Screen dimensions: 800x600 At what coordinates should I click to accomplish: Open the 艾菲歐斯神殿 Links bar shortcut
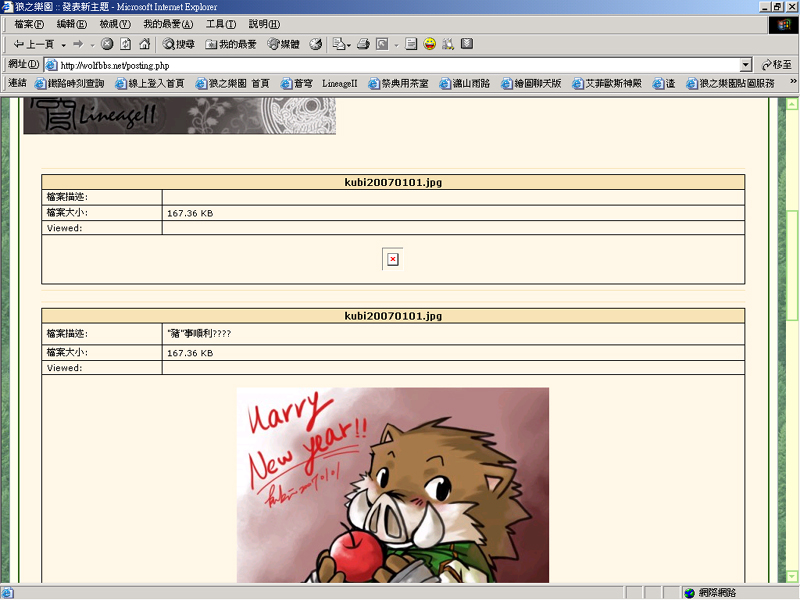tap(607, 83)
